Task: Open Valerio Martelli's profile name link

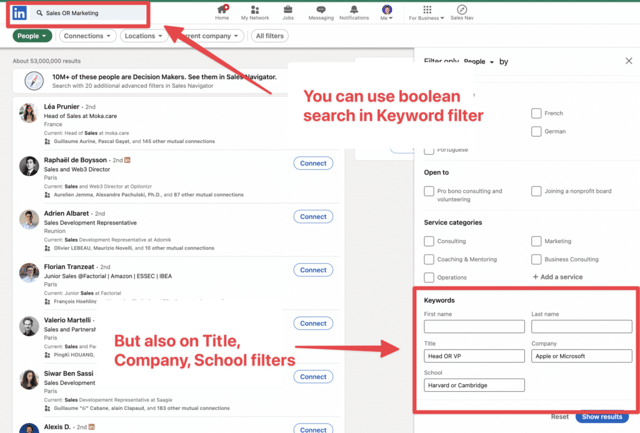Action: click(x=67, y=320)
